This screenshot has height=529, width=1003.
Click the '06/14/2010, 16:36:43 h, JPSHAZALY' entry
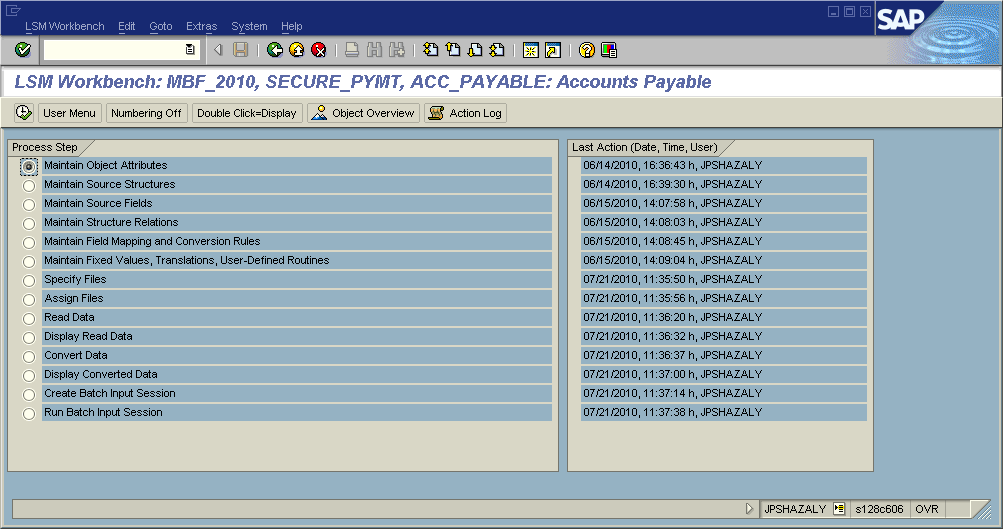(673, 165)
